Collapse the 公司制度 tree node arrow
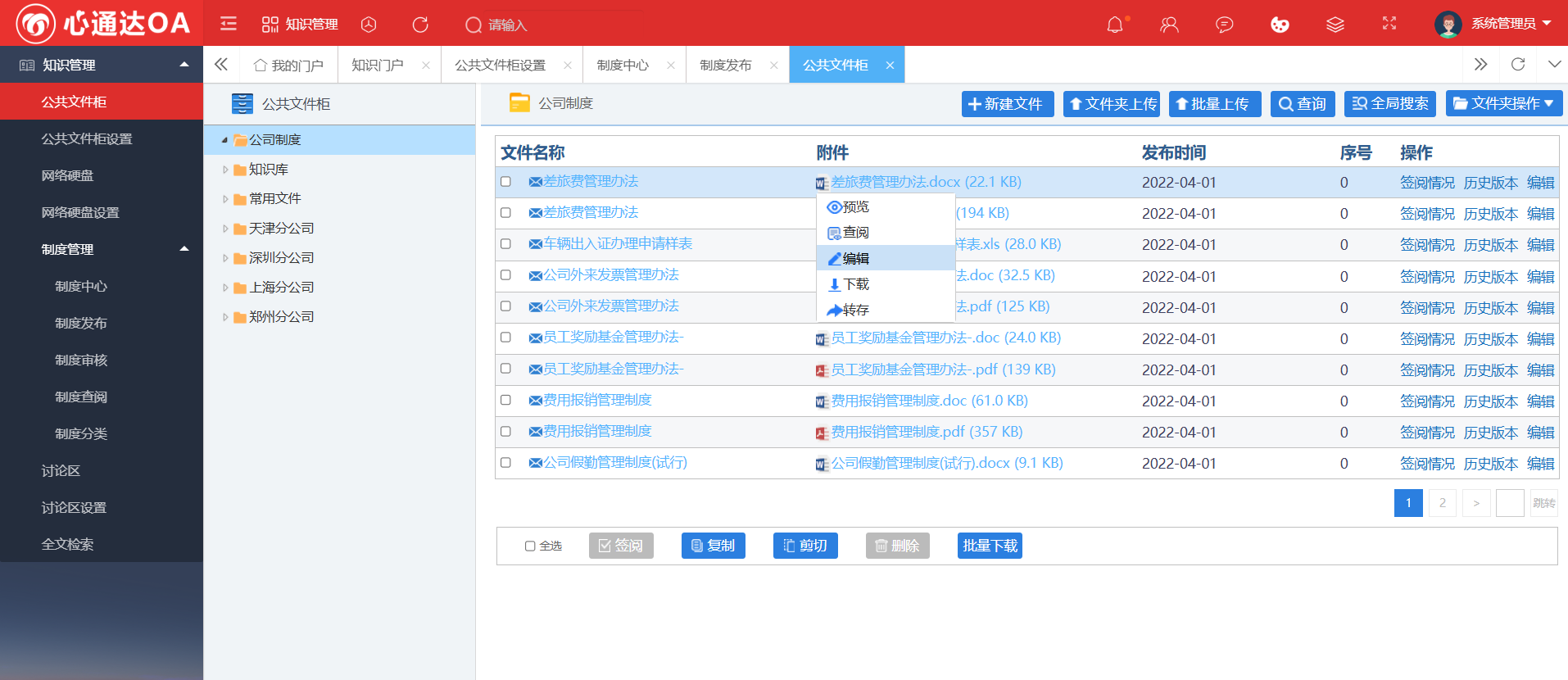1568x680 pixels. click(224, 140)
